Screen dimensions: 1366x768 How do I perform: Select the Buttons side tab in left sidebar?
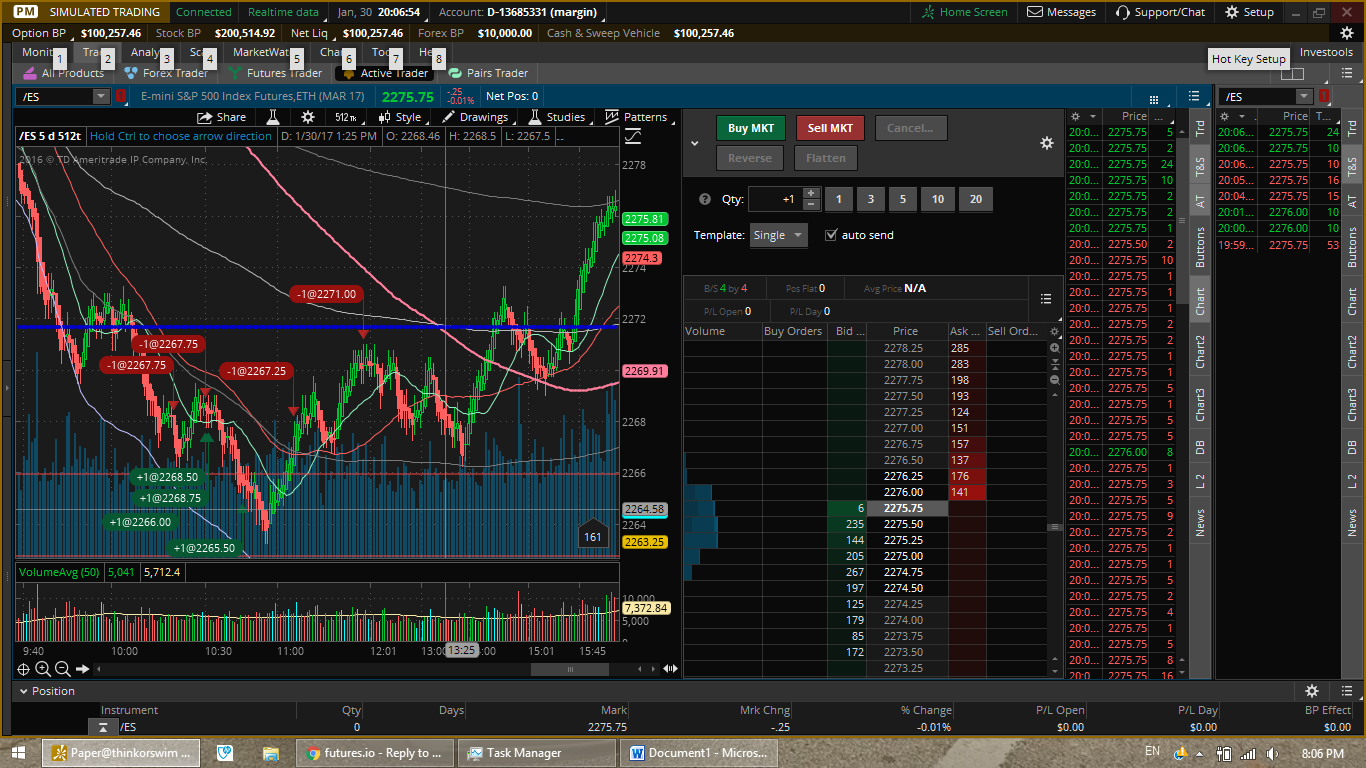click(x=1200, y=247)
